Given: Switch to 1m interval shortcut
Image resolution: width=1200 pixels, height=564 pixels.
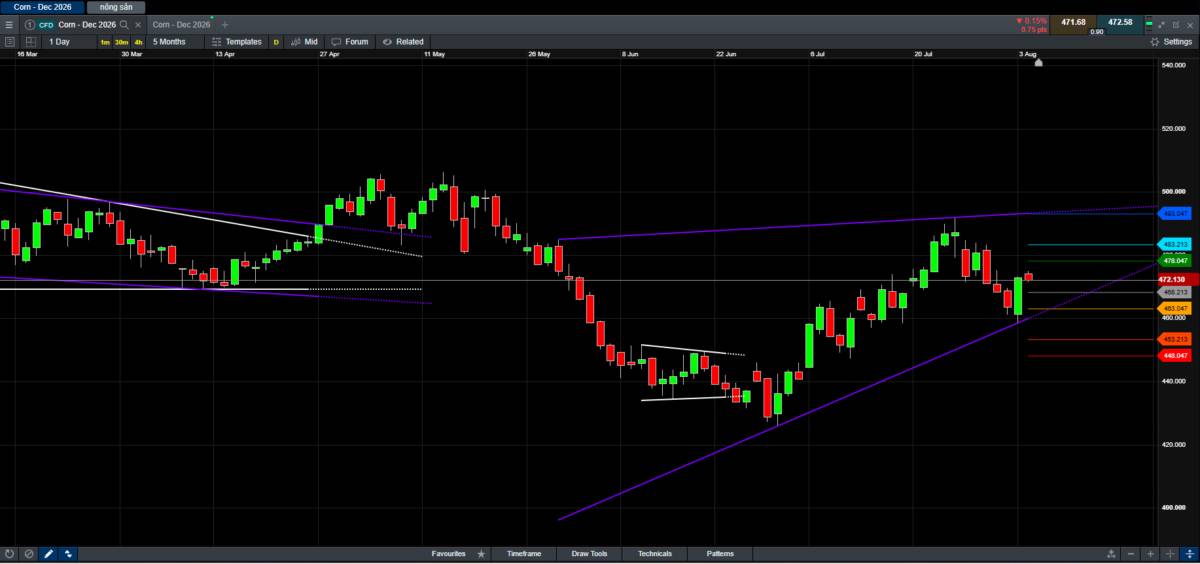Looking at the screenshot, I should [105, 42].
